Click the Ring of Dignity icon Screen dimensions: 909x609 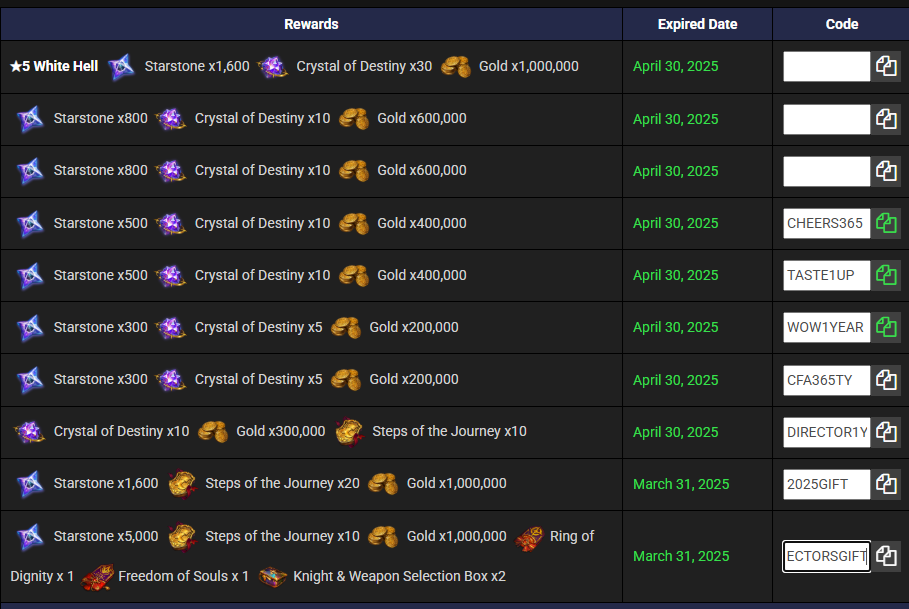tap(529, 538)
